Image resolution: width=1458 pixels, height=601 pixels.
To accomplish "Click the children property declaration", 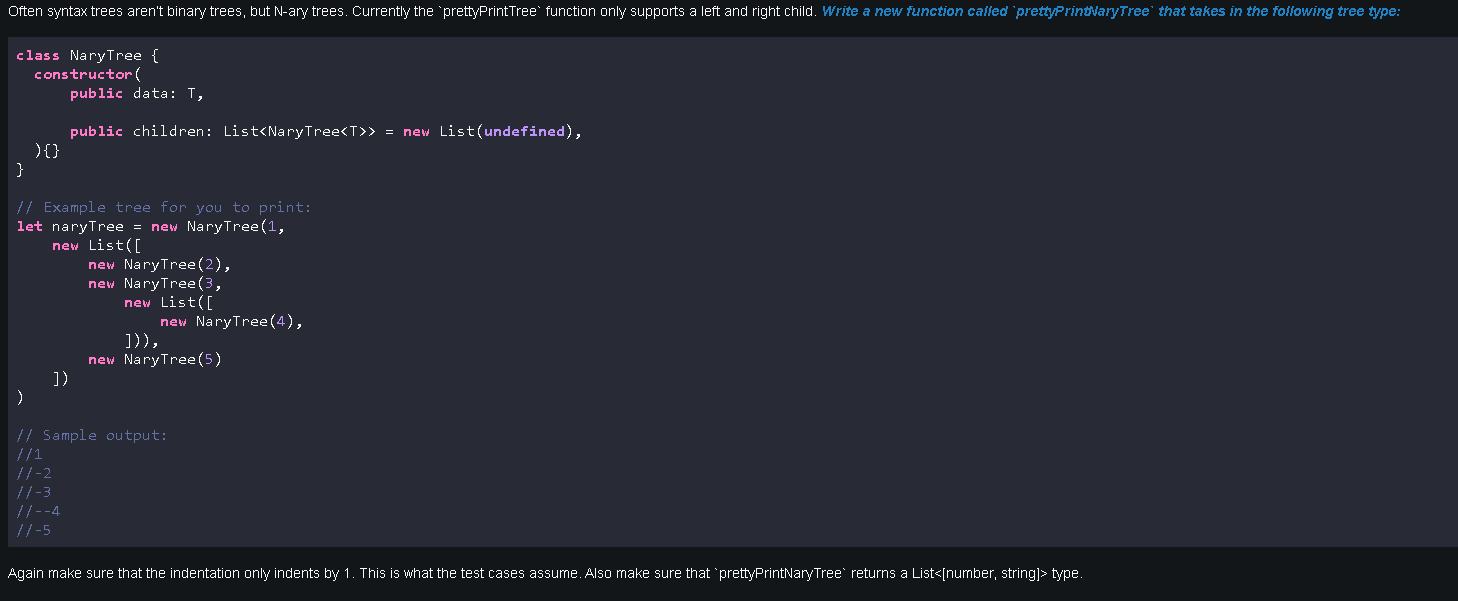I will pos(230,131).
